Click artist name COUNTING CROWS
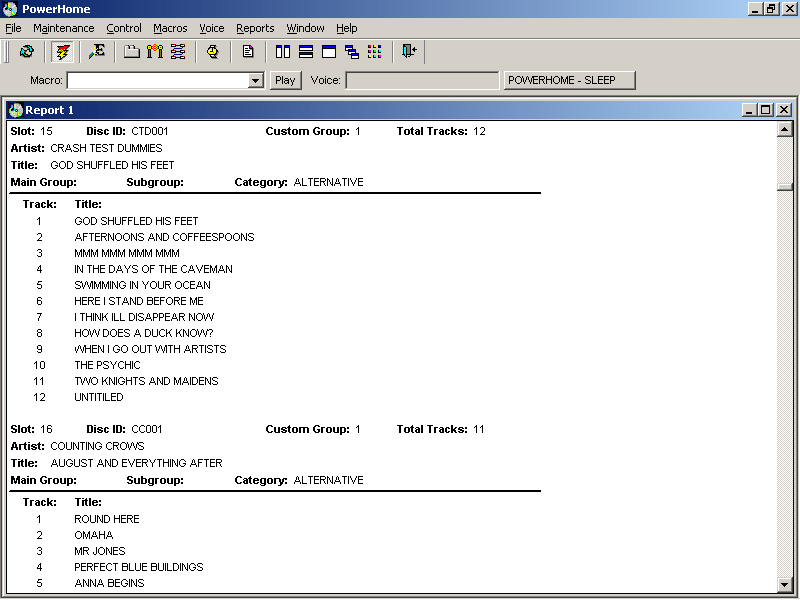 pos(97,446)
